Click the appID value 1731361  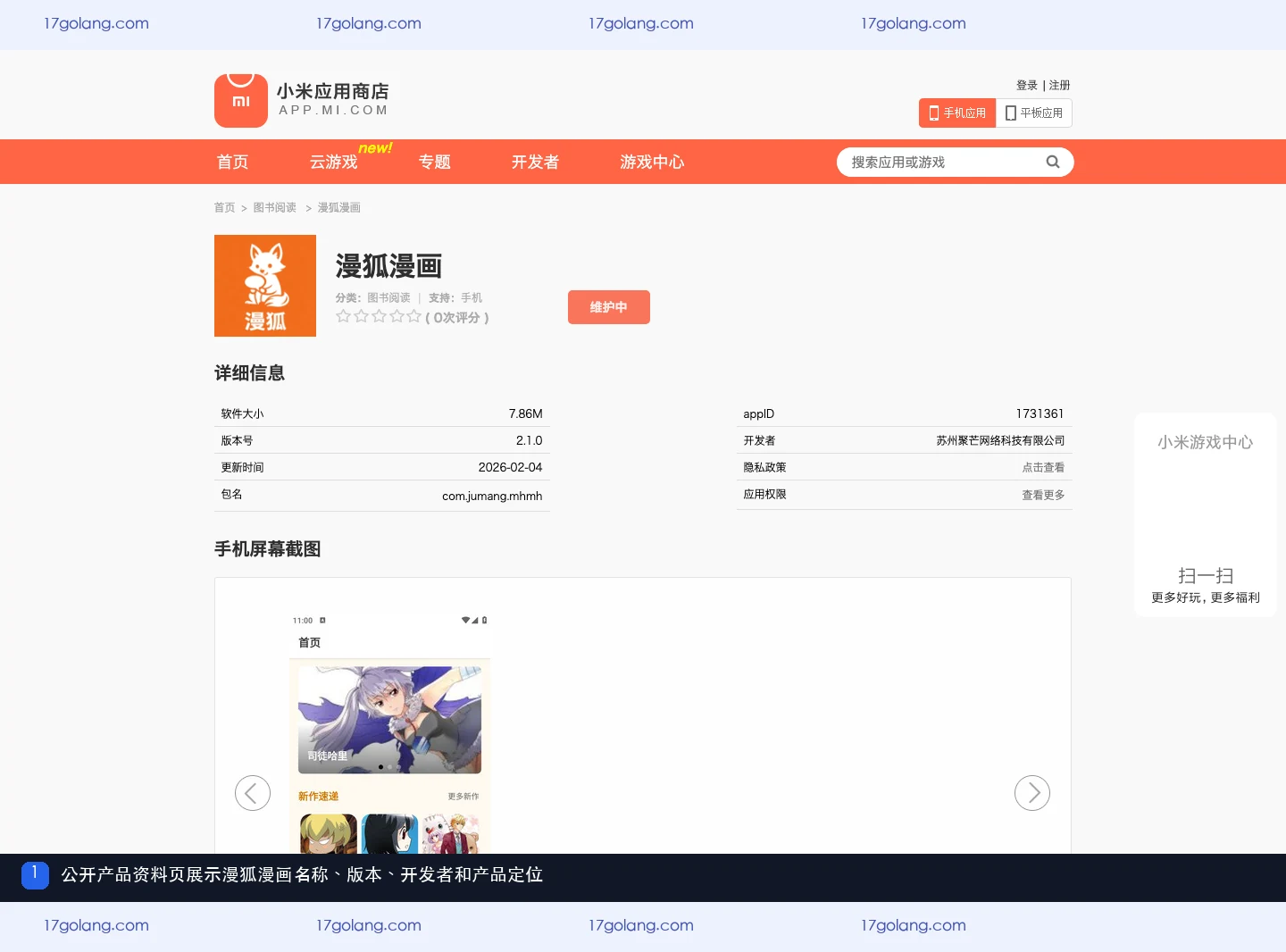pyautogui.click(x=1040, y=413)
